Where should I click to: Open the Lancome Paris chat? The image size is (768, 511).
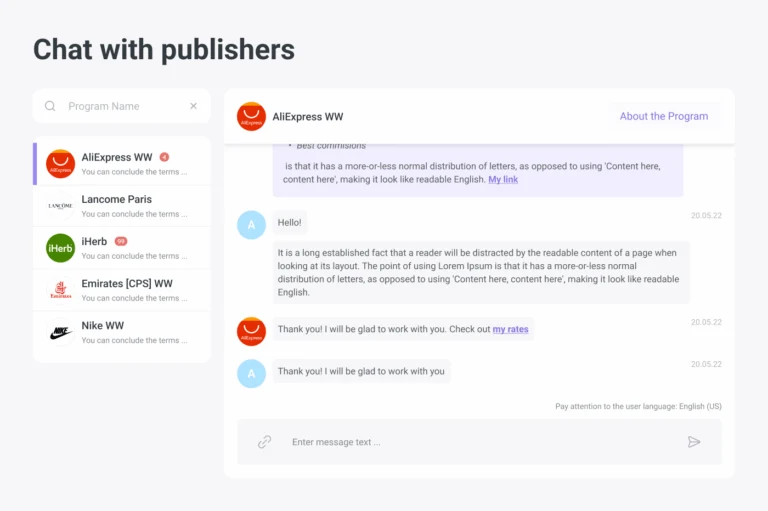click(122, 206)
